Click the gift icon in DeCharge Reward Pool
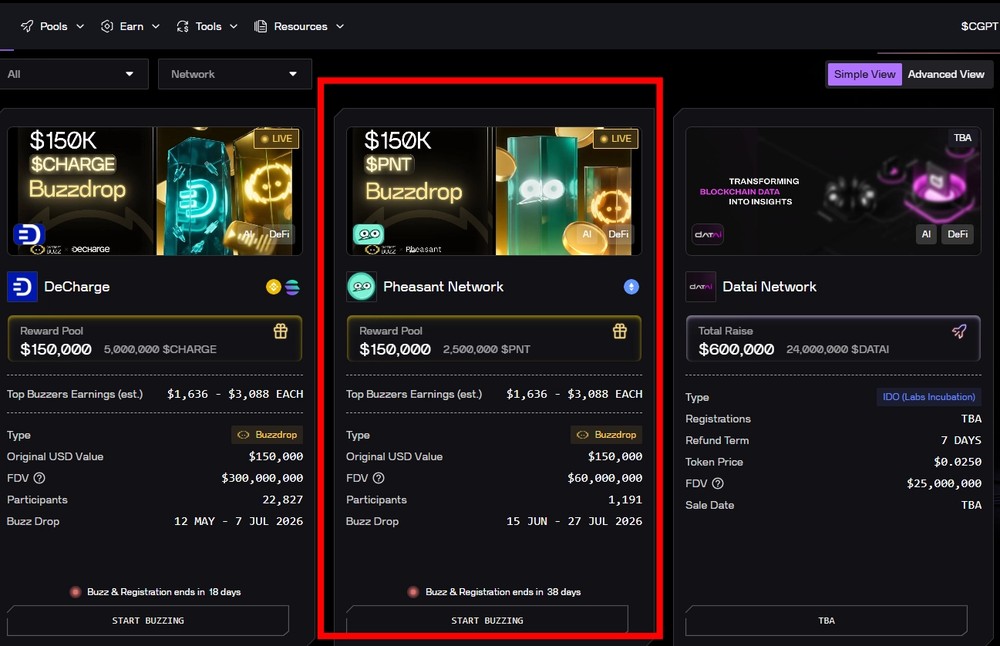 click(x=281, y=331)
